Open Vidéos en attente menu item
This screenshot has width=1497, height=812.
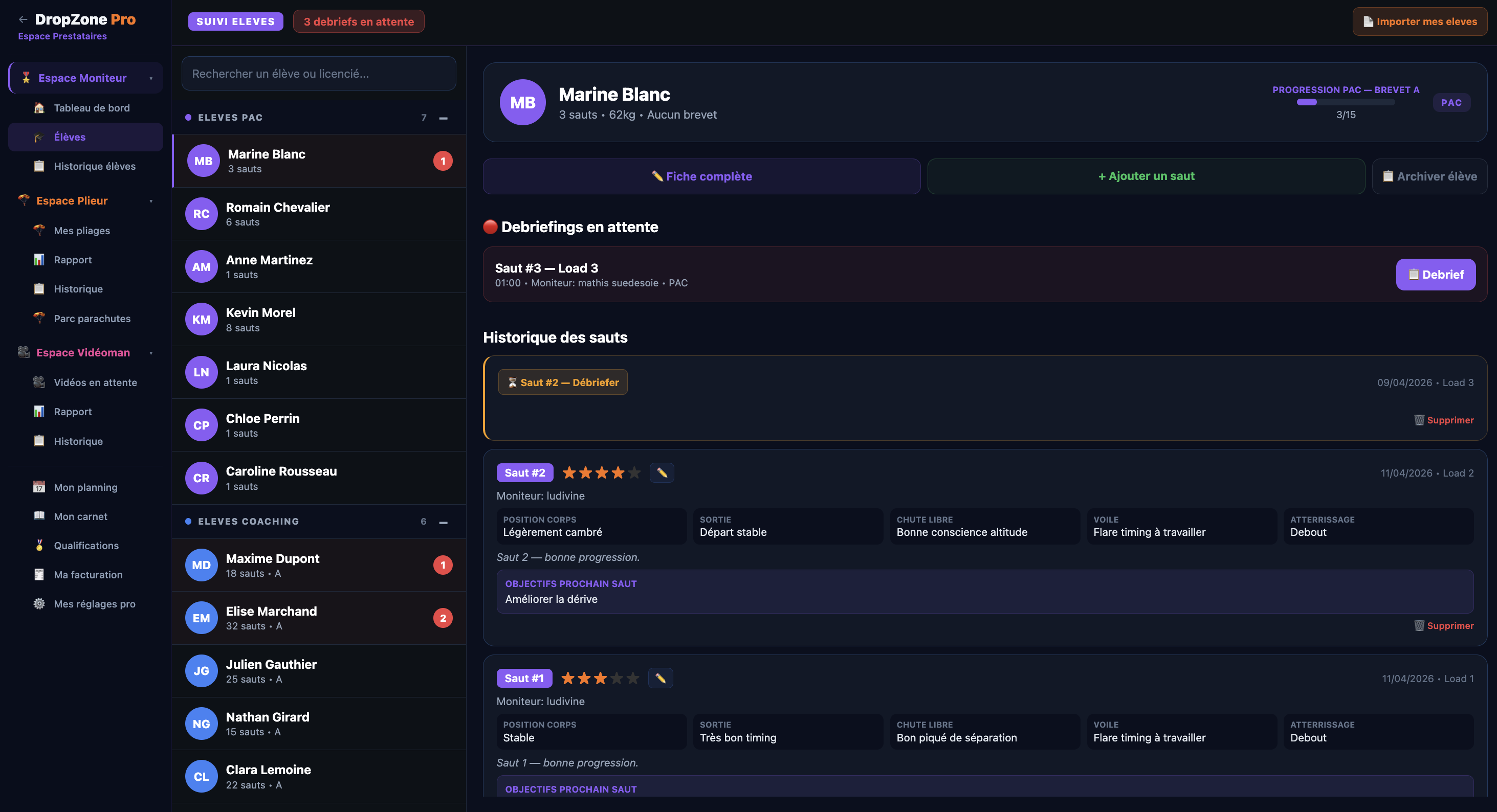point(95,382)
